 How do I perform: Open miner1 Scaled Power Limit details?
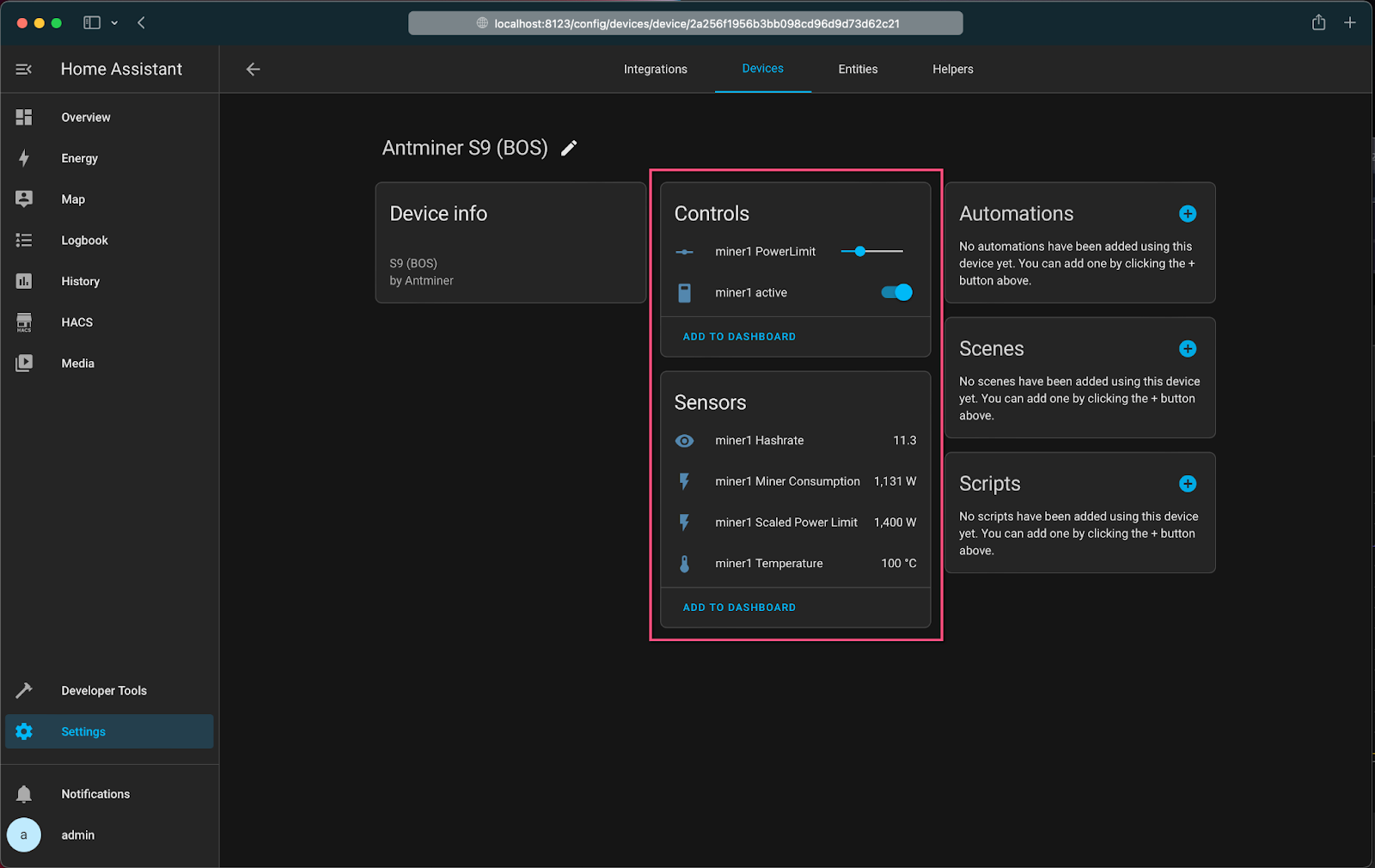tap(795, 523)
